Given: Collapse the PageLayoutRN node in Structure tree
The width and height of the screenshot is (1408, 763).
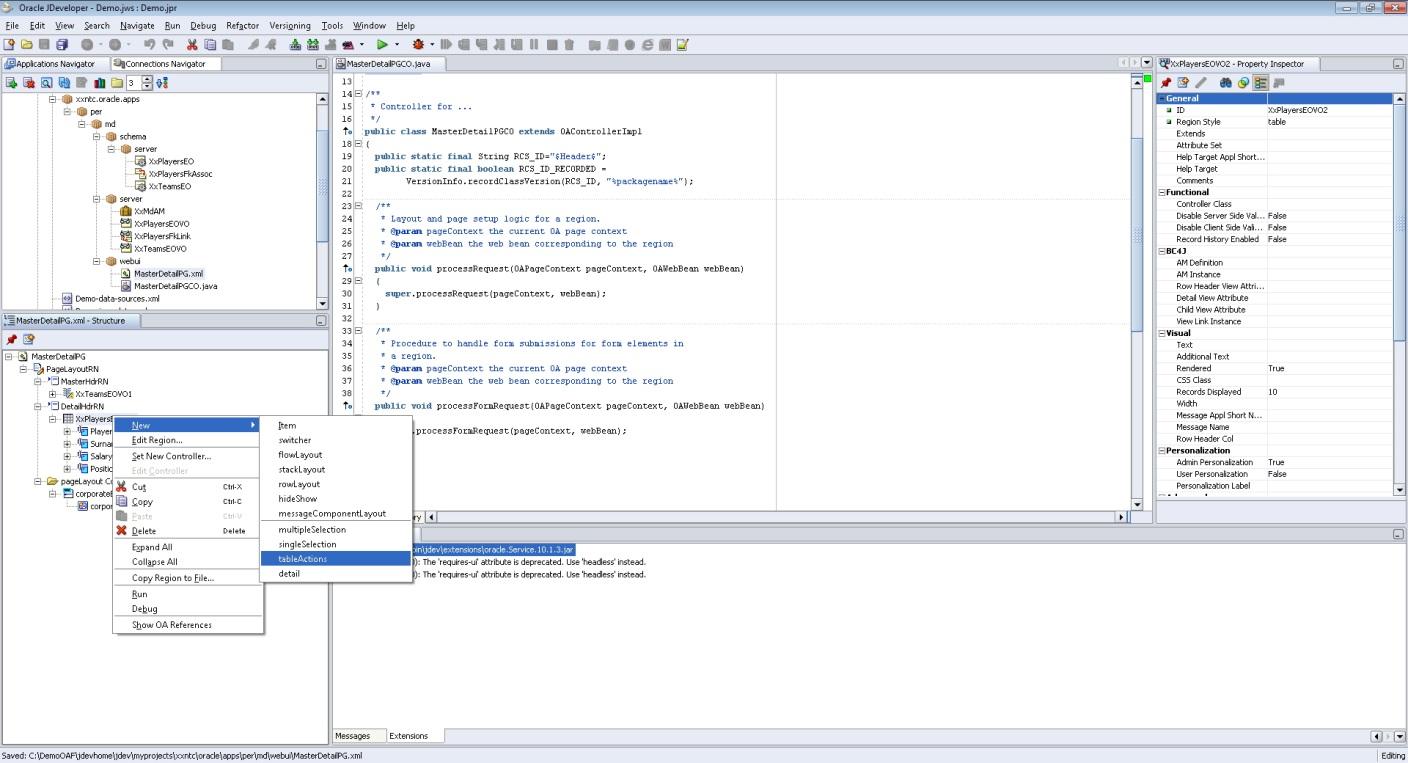Looking at the screenshot, I should pyautogui.click(x=23, y=369).
